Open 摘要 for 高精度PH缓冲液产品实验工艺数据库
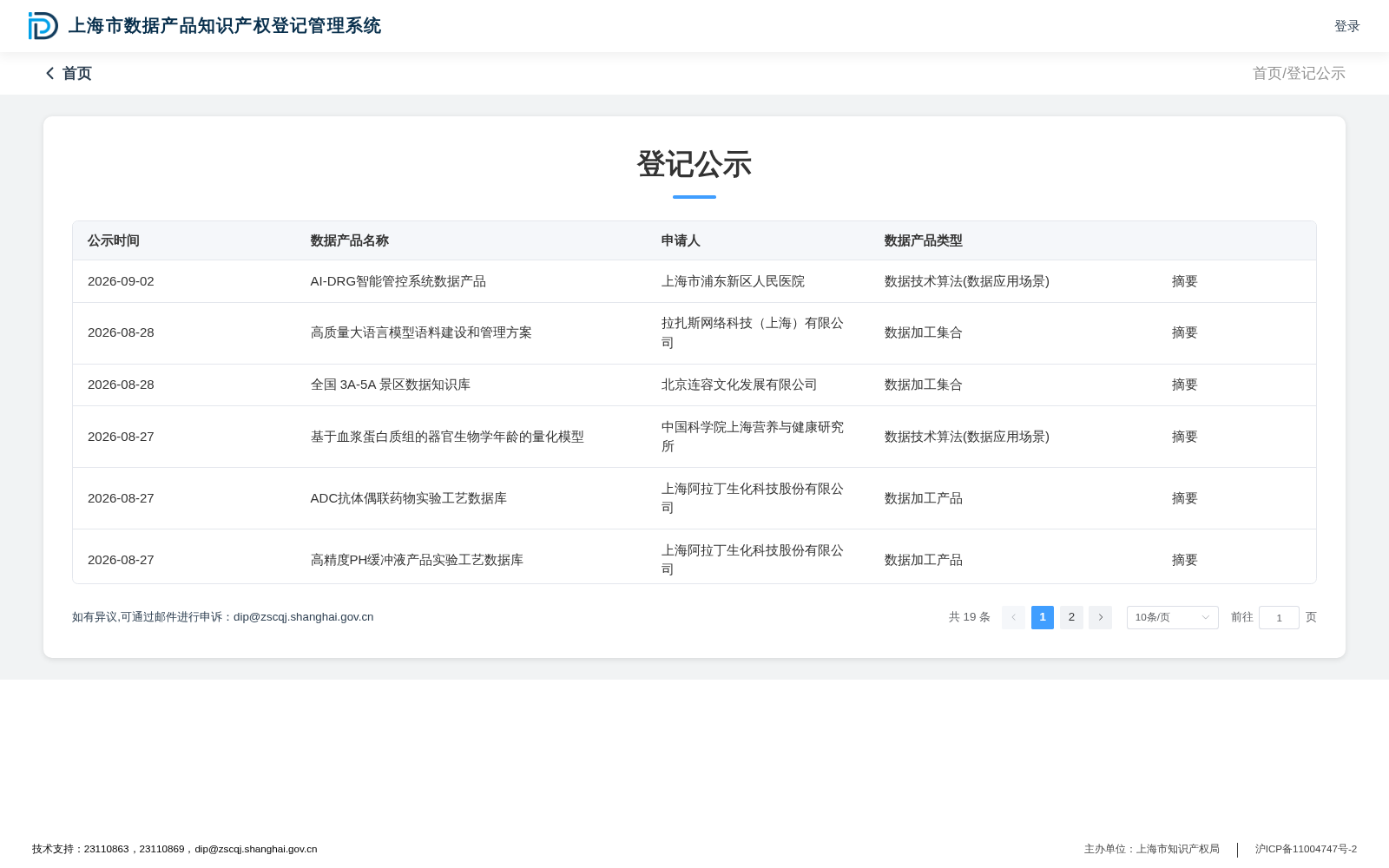The height and width of the screenshot is (868, 1389). pyautogui.click(x=1184, y=560)
